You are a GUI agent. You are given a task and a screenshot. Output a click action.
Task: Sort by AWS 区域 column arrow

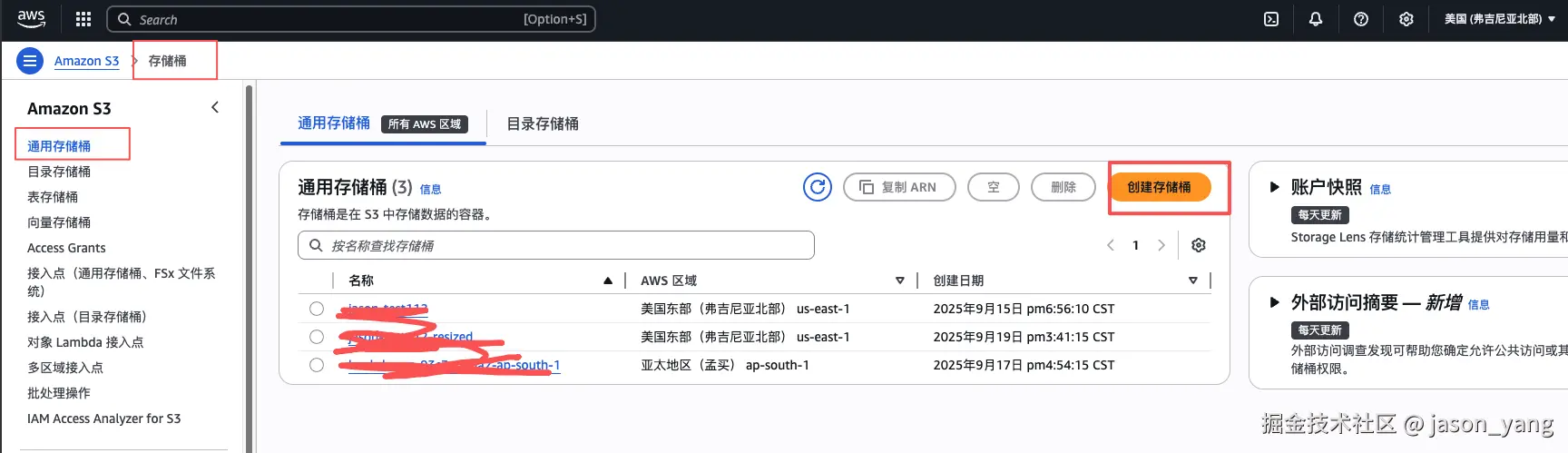coord(900,281)
